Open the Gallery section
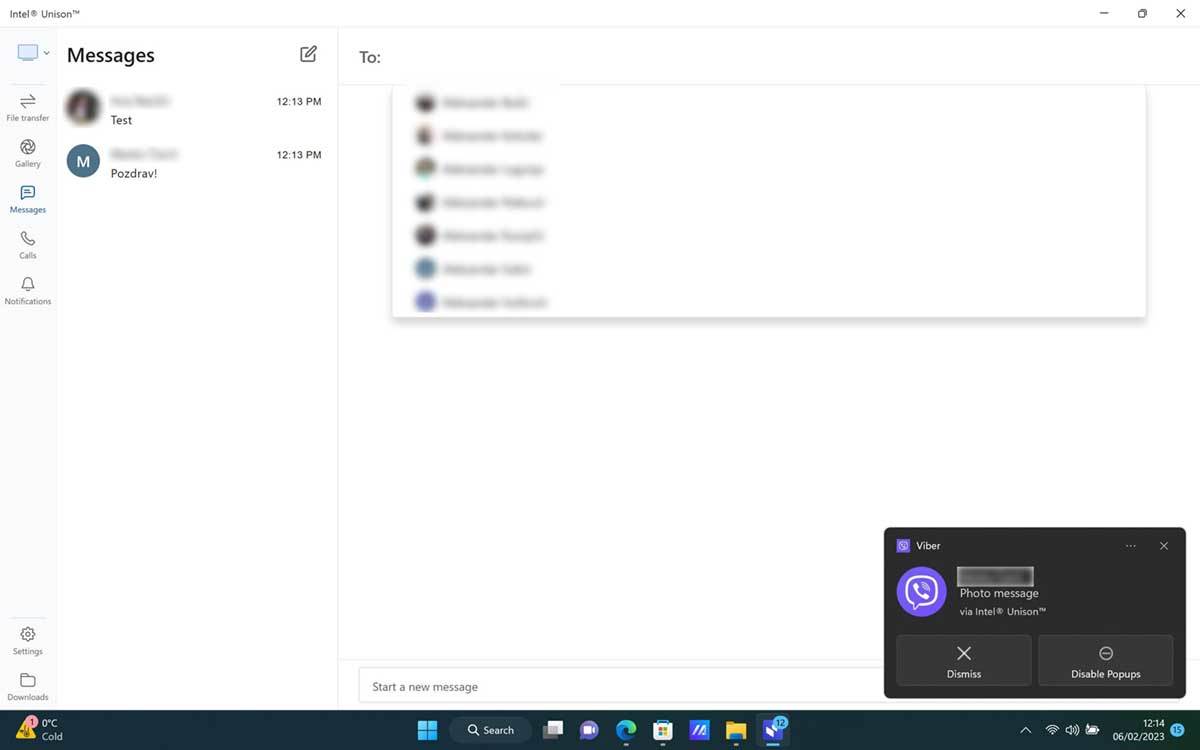Screen dimensions: 1200x750 27,152
